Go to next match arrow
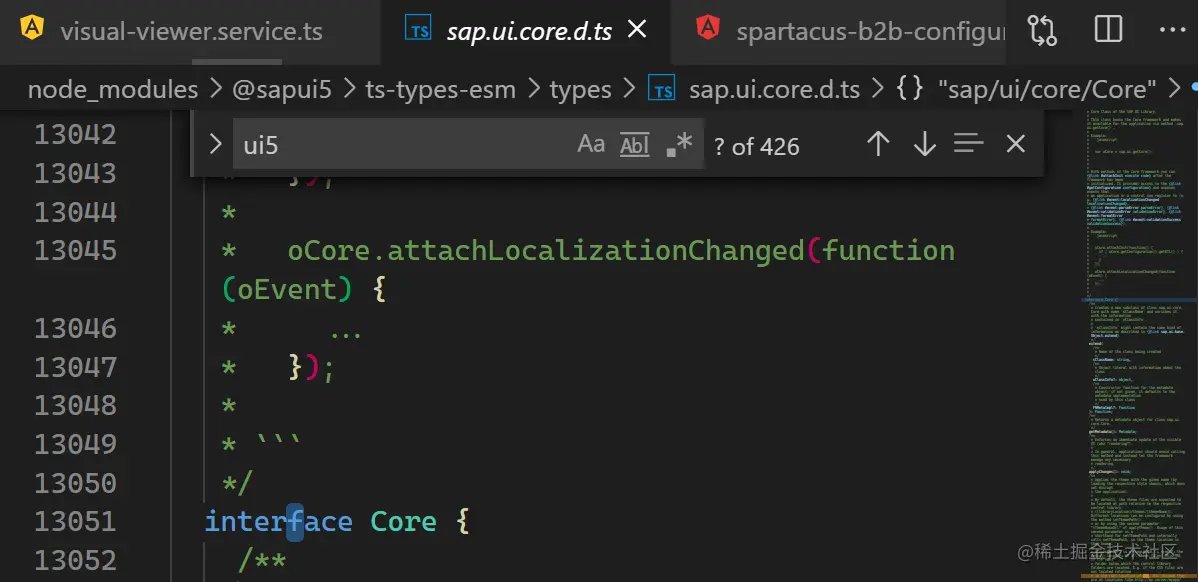This screenshot has height=582, width=1198. (924, 144)
